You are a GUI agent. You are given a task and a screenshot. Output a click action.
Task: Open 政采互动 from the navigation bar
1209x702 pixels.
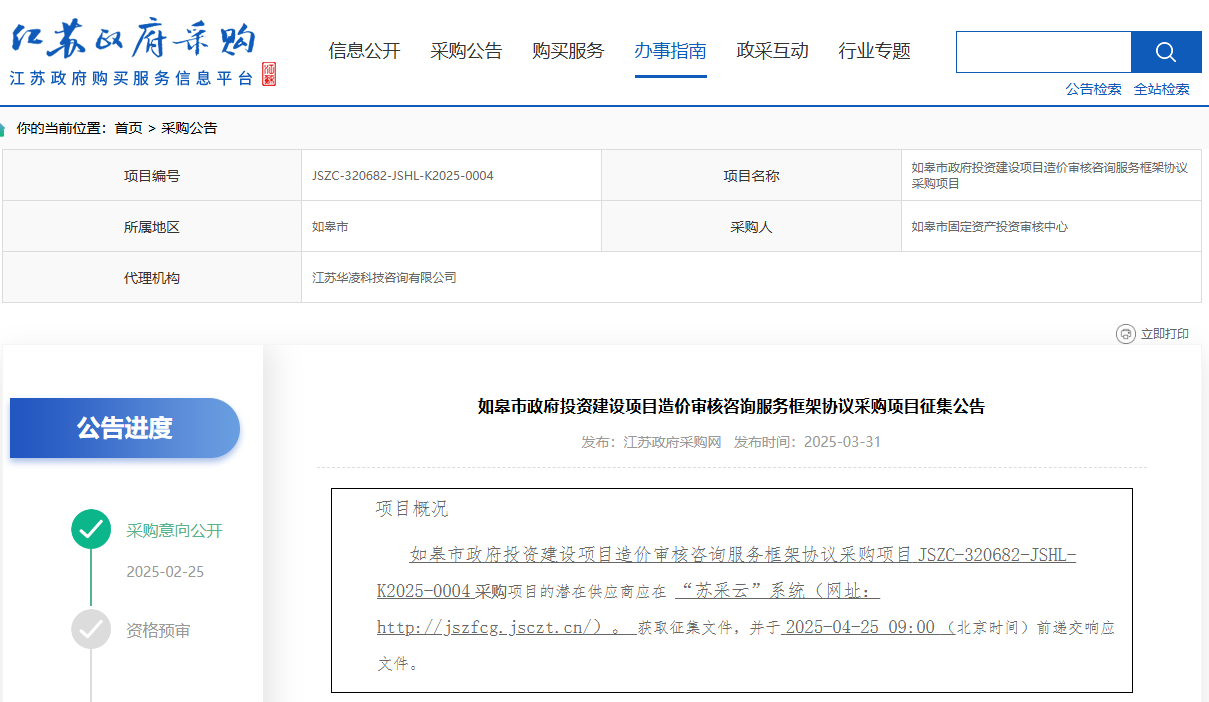click(x=772, y=51)
